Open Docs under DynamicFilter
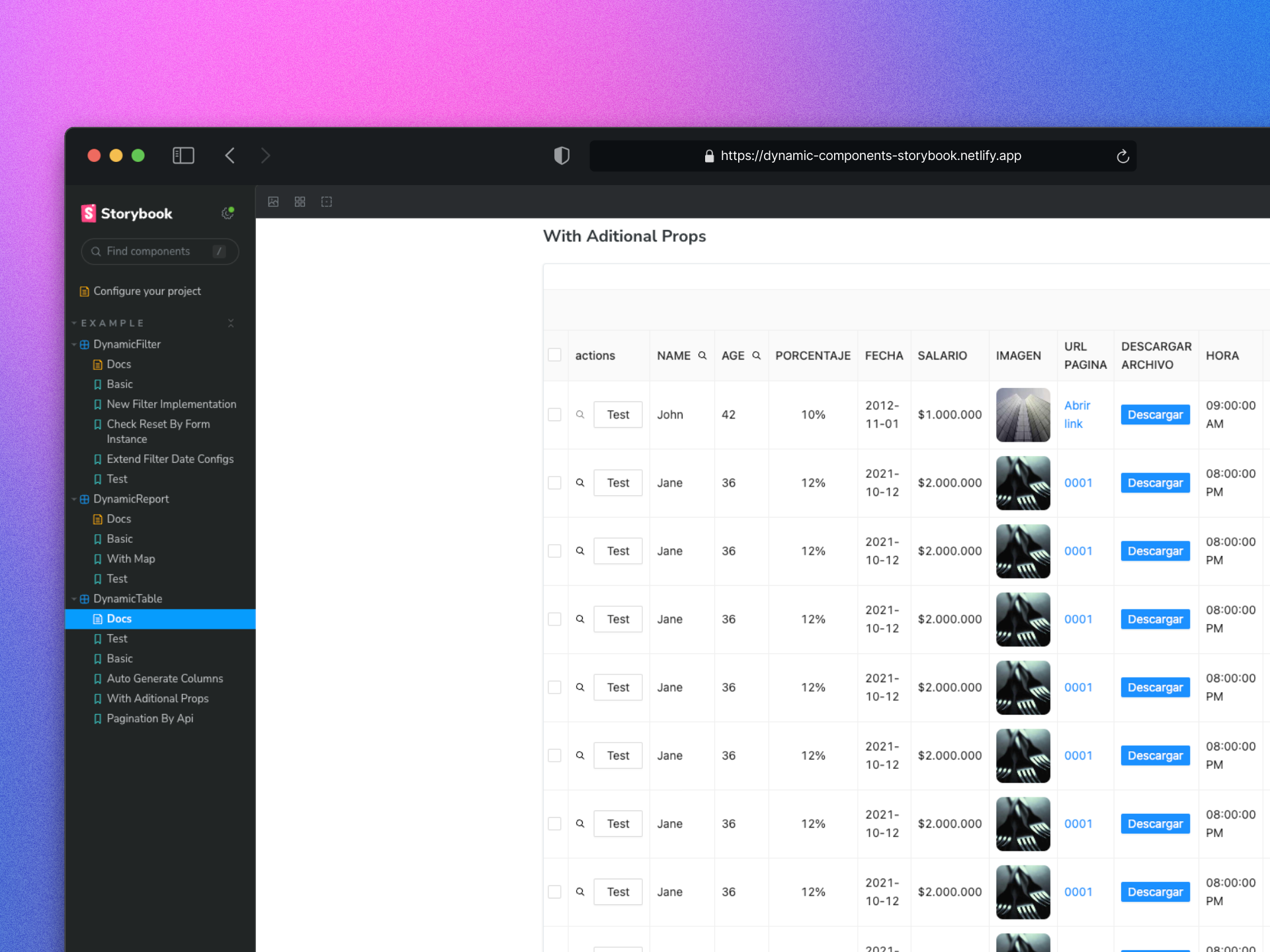 coord(119,364)
